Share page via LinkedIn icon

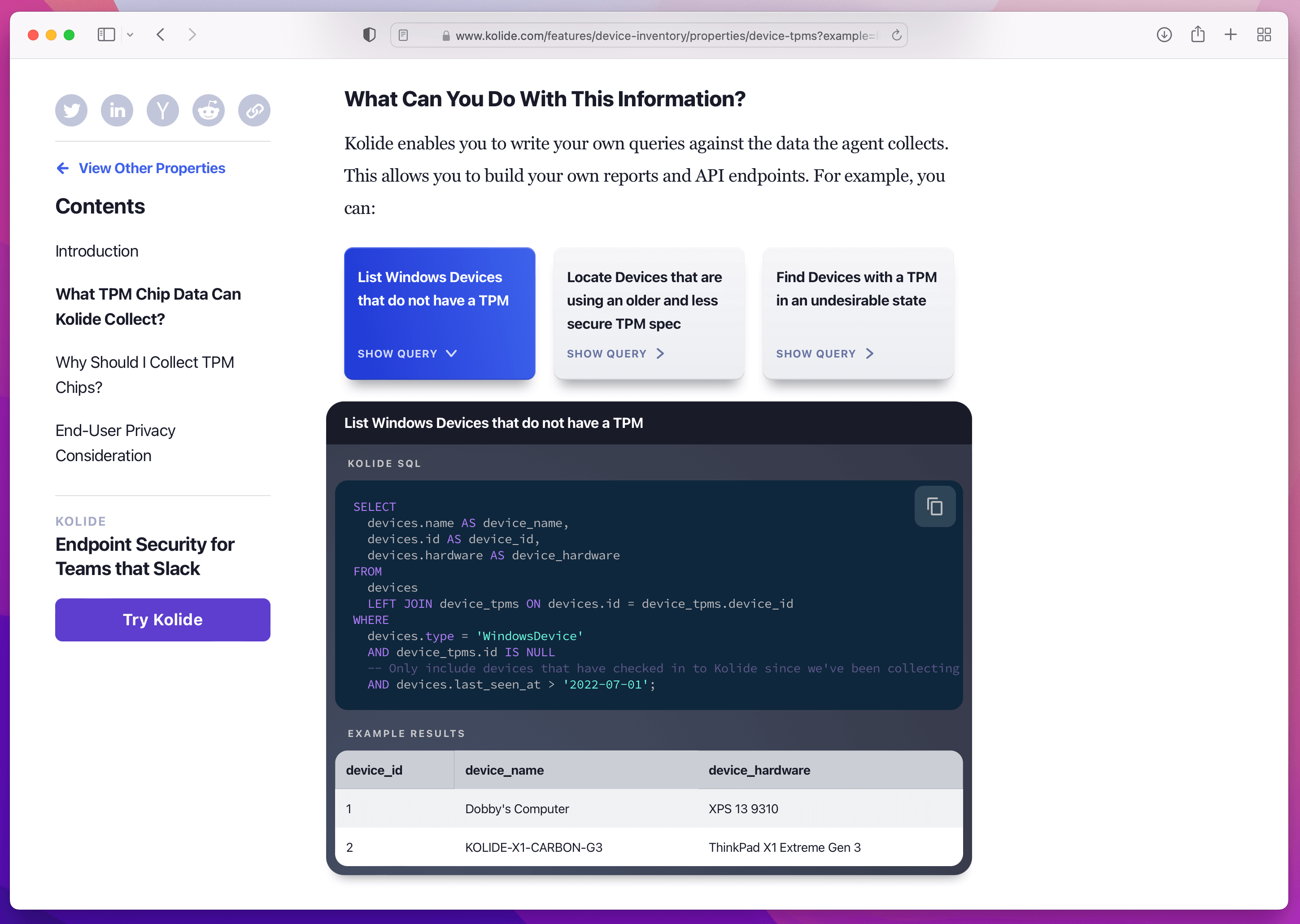117,110
